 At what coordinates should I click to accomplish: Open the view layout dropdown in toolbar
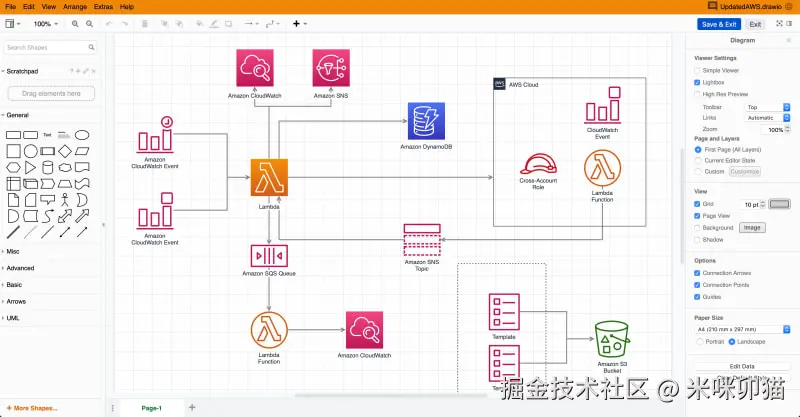tap(13, 24)
